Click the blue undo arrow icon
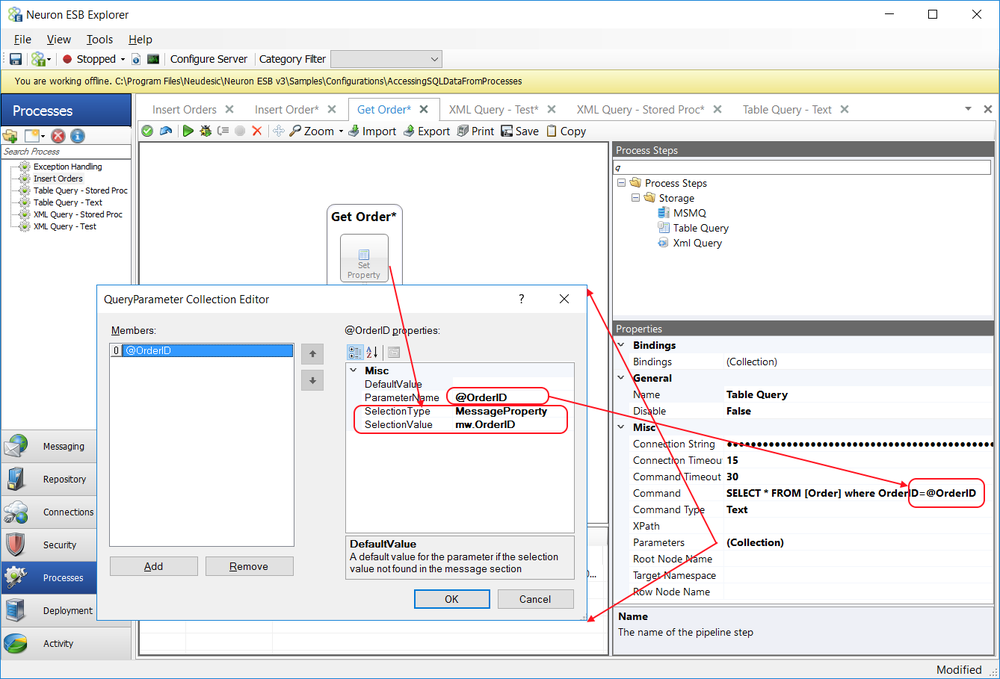1000x679 pixels. [166, 131]
